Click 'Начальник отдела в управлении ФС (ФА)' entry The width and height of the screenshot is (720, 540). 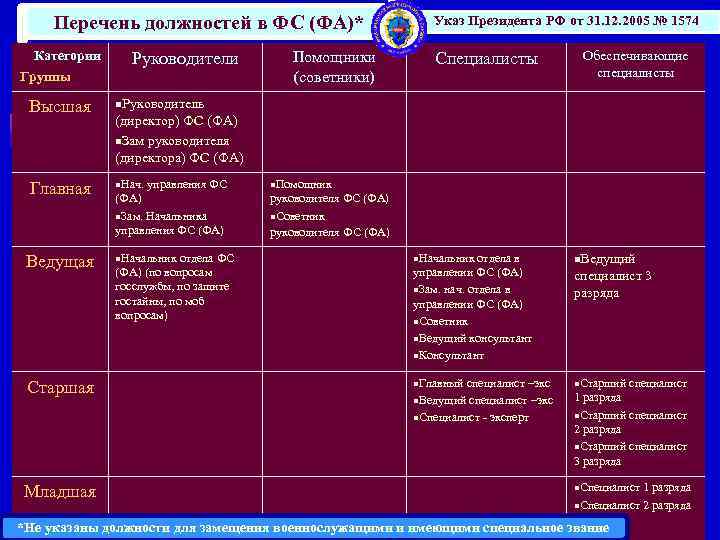tap(467, 266)
